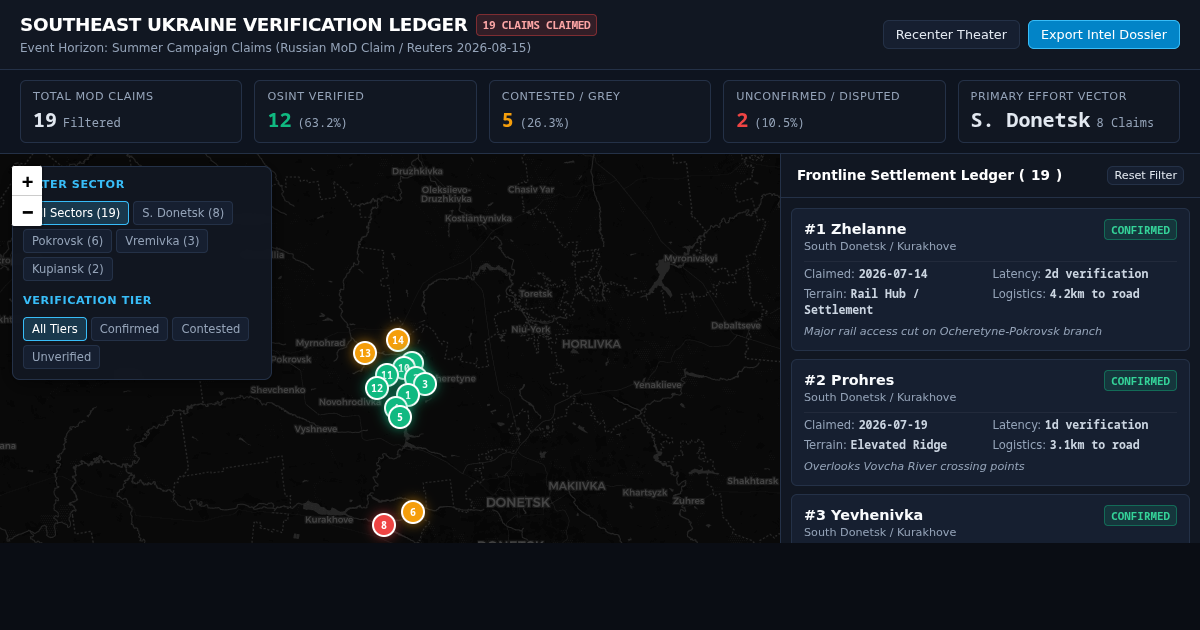Click Unconfirmed / Disputed stat card
The width and height of the screenshot is (1200, 630).
[x=834, y=111]
